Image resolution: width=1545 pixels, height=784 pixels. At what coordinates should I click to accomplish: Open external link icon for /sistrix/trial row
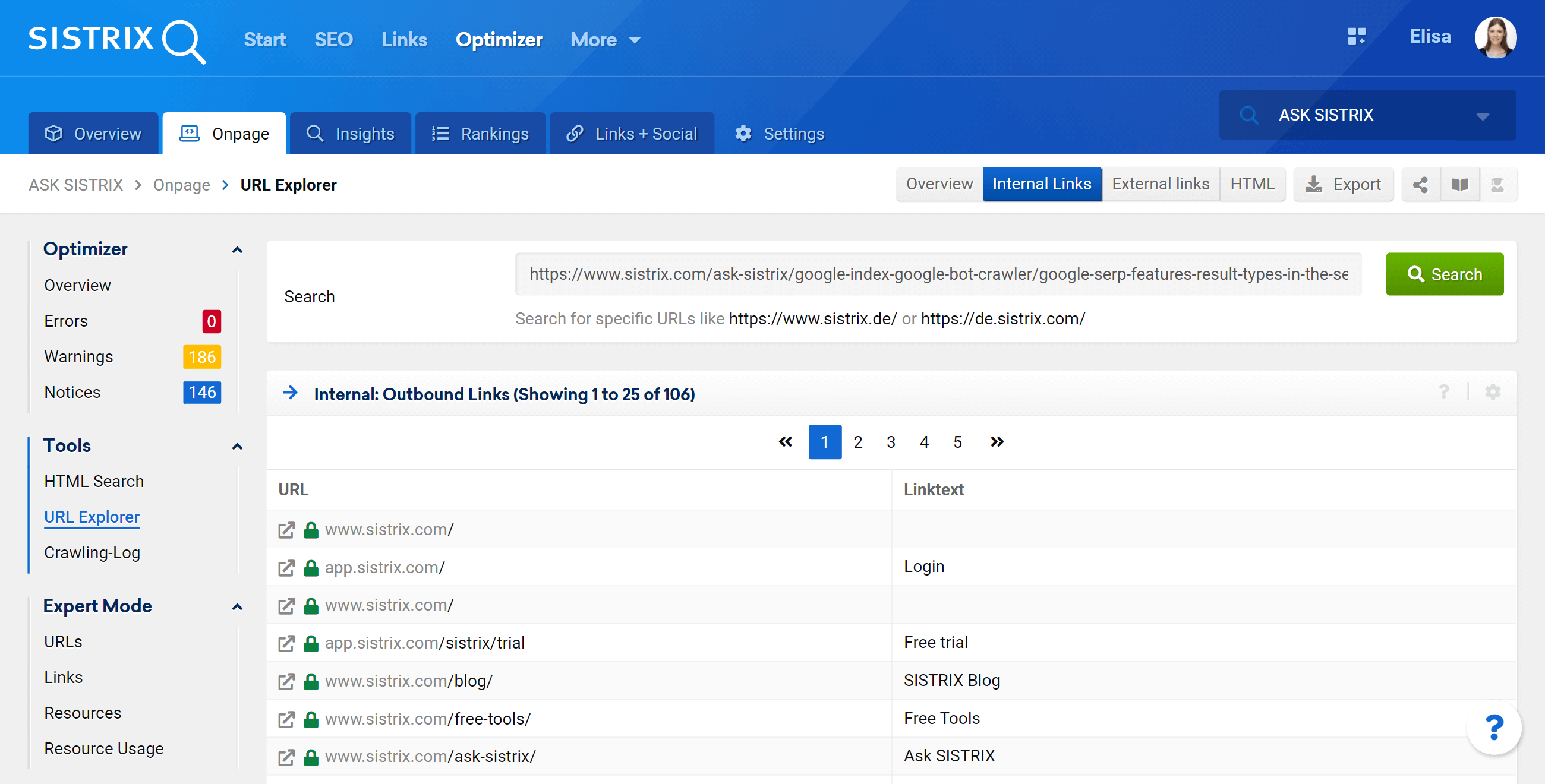click(x=286, y=643)
